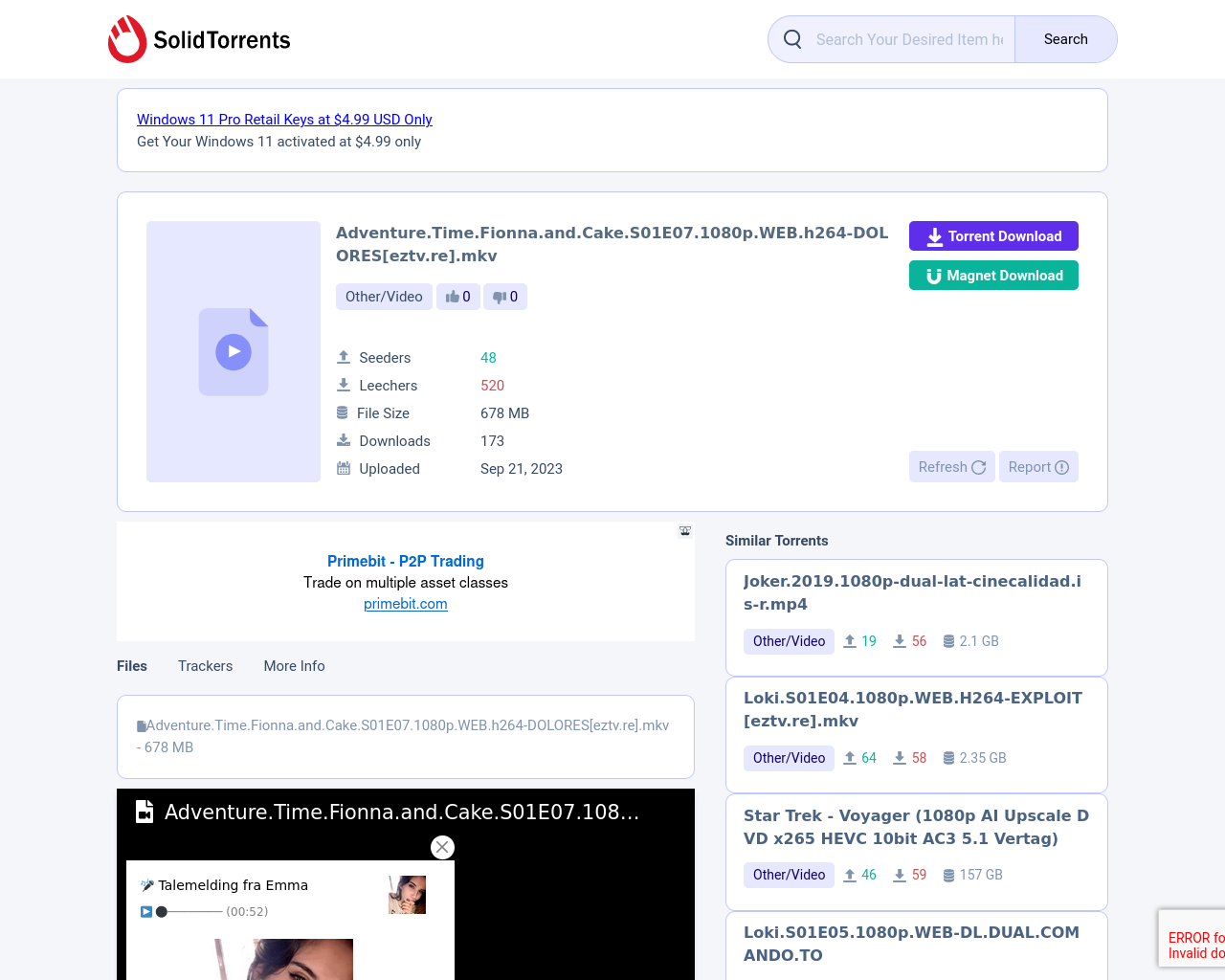Open the Loki.S01E04.1080p similar torrent

tap(913, 709)
